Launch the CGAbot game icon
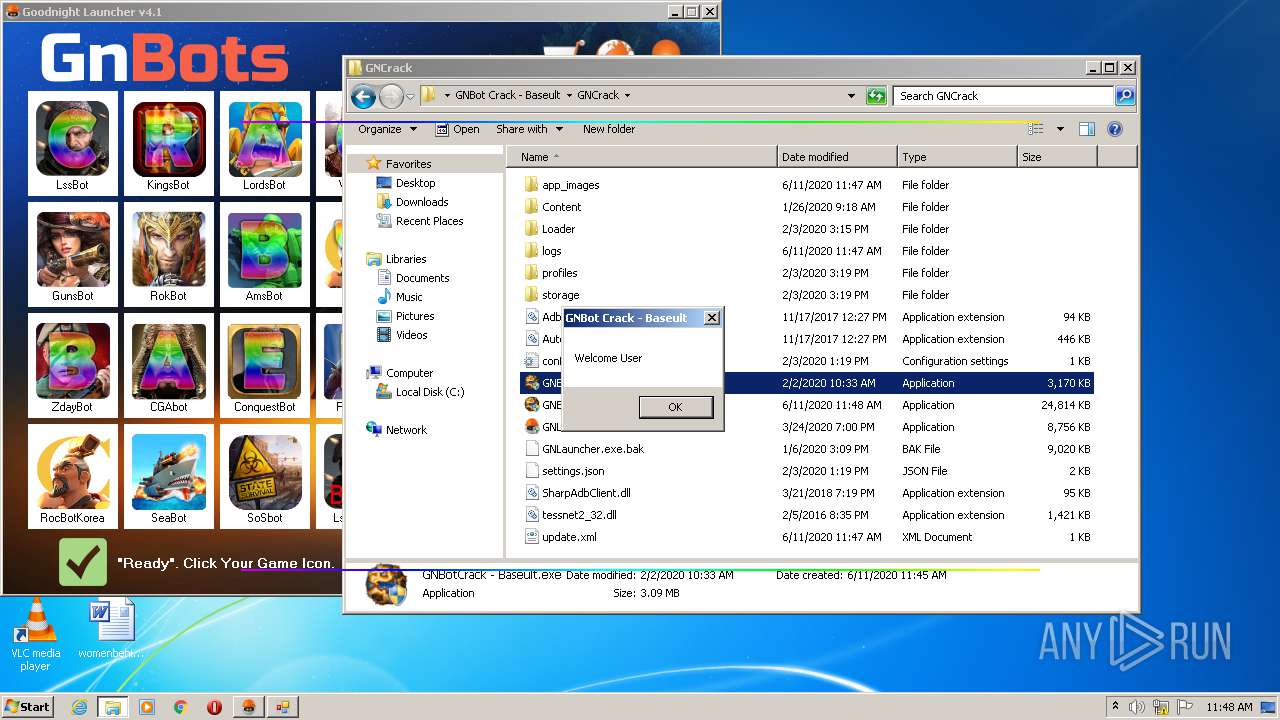Image resolution: width=1280 pixels, height=720 pixels. coord(168,366)
